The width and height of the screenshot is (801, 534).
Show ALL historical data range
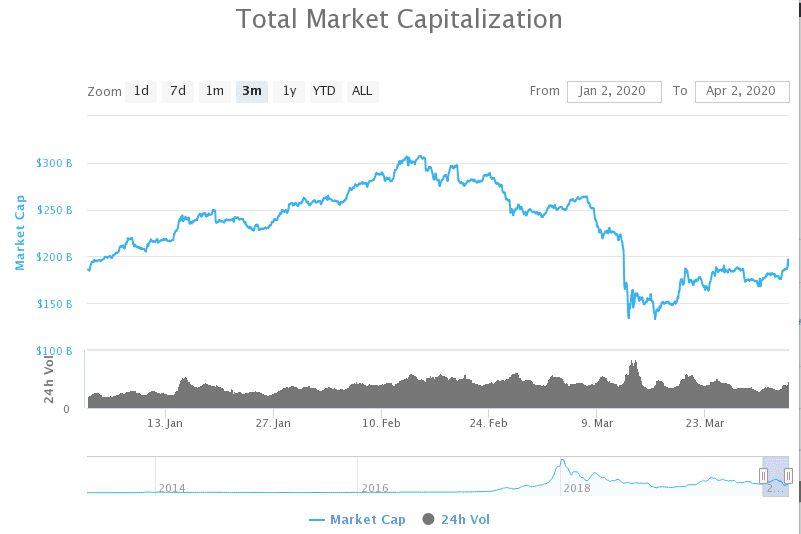[362, 91]
